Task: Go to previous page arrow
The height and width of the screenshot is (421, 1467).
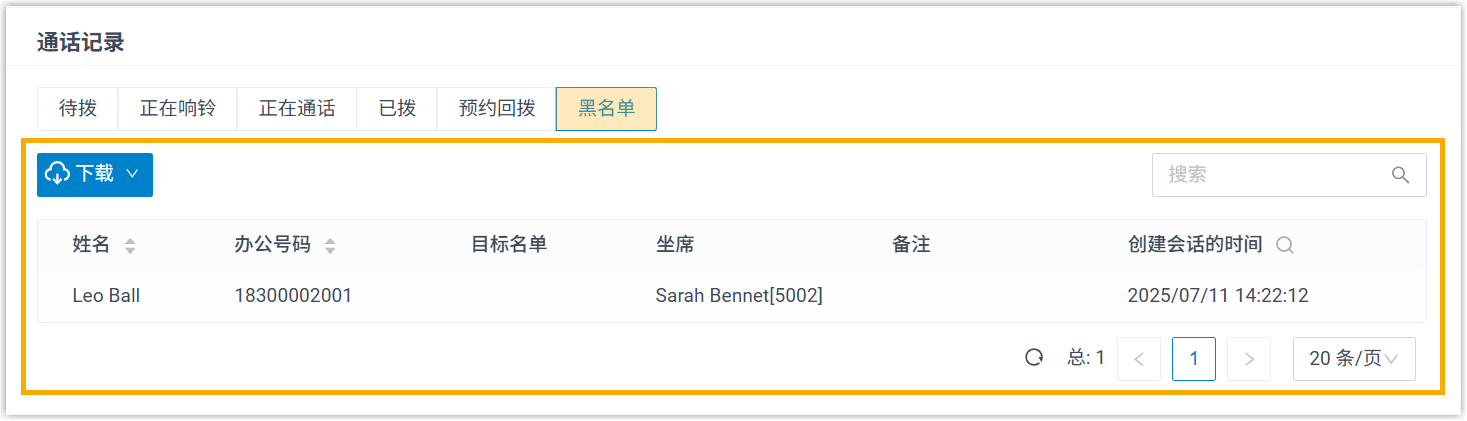Action: tap(1139, 359)
